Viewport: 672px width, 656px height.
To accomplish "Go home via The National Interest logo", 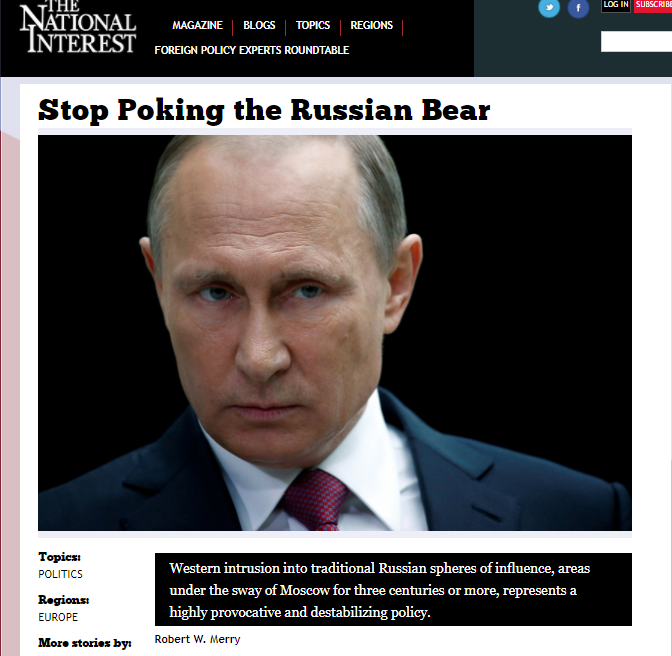I will pos(78,28).
